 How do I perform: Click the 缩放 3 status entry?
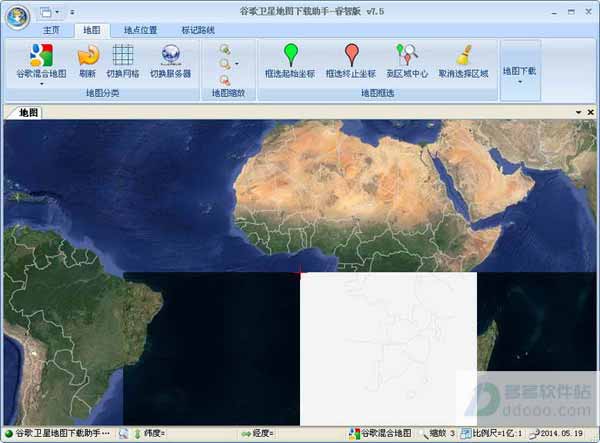(442, 433)
